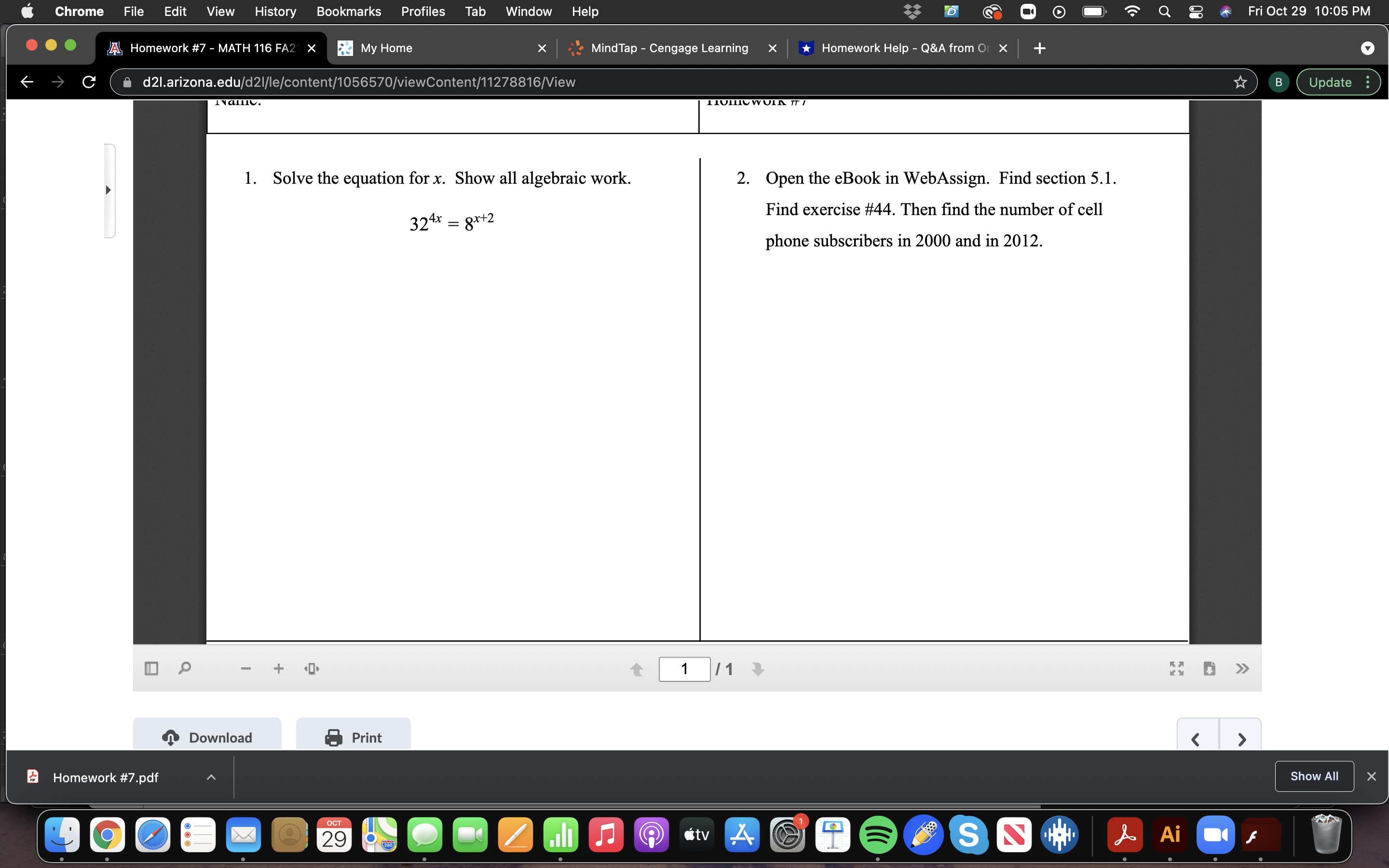Expand the Homework #7.pdf download chevron
Viewport: 1389px width, 868px height.
coord(211,777)
